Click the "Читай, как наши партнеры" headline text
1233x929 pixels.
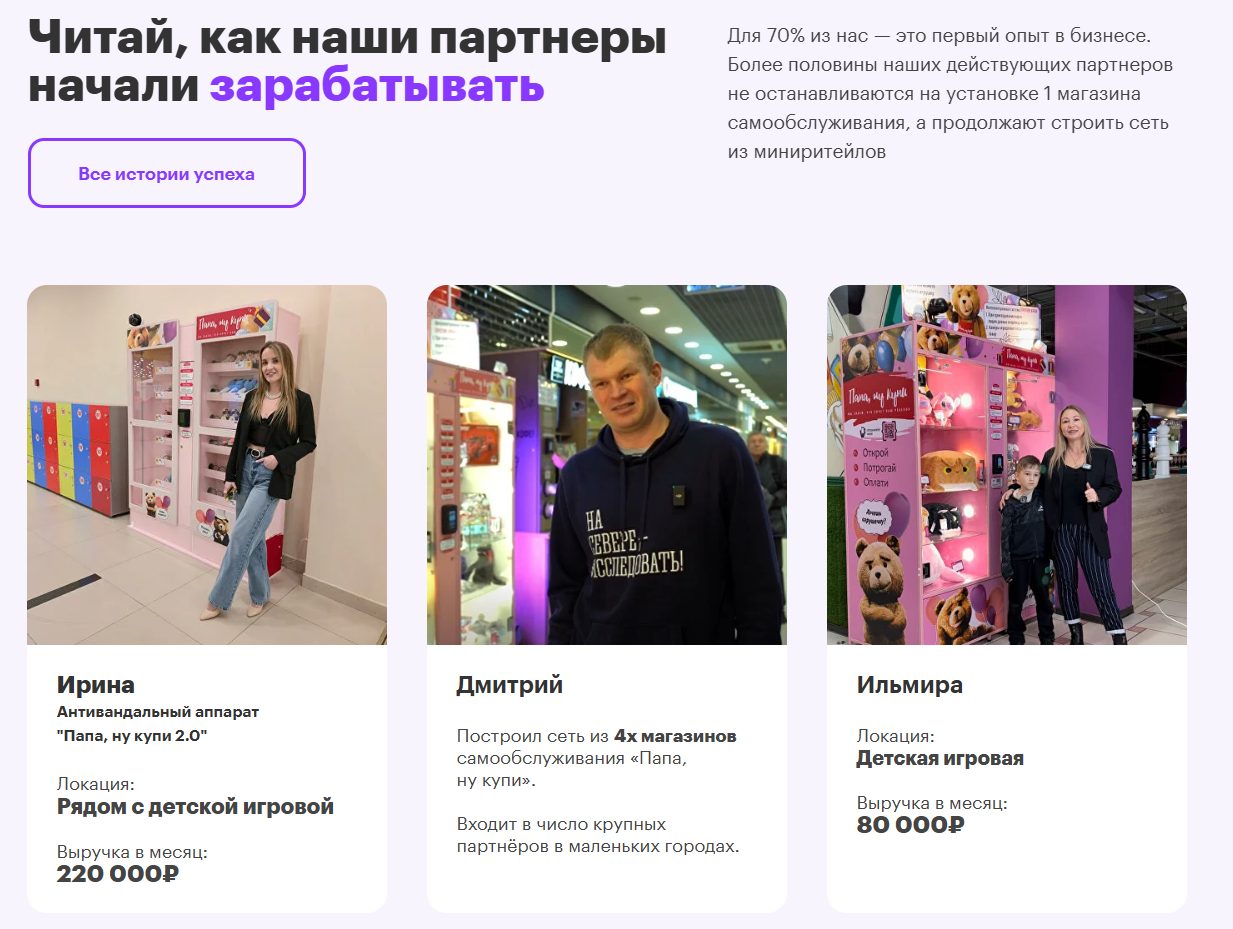tap(347, 39)
